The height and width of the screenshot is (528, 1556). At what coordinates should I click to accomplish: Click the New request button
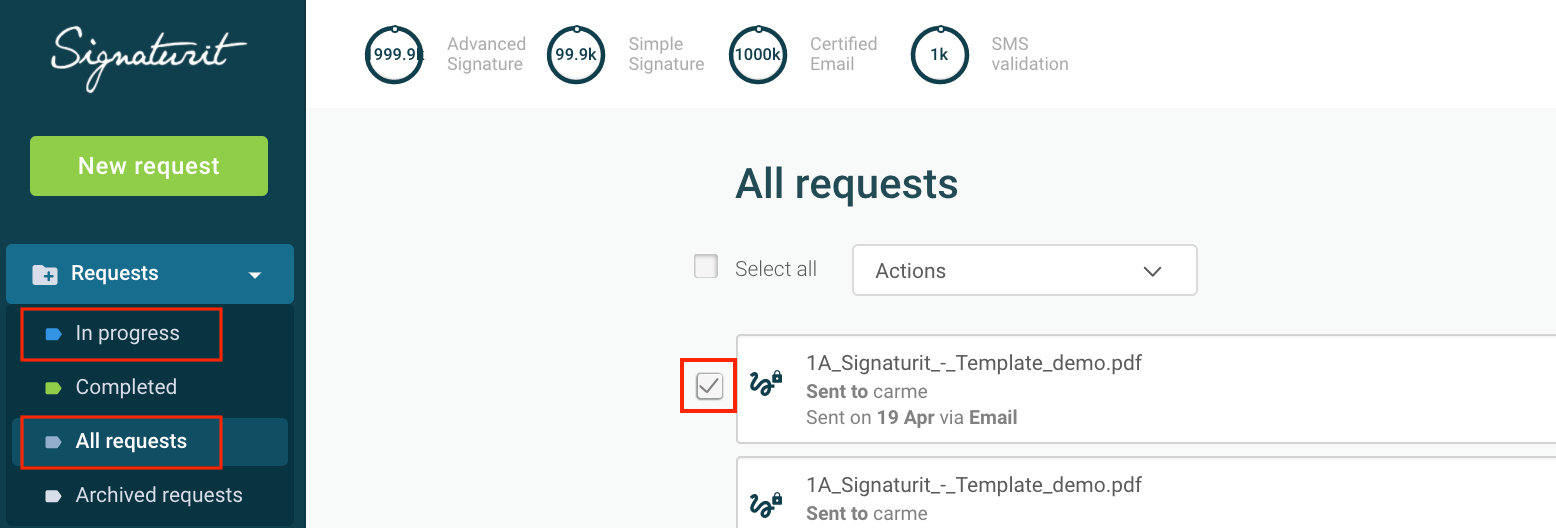click(x=149, y=166)
